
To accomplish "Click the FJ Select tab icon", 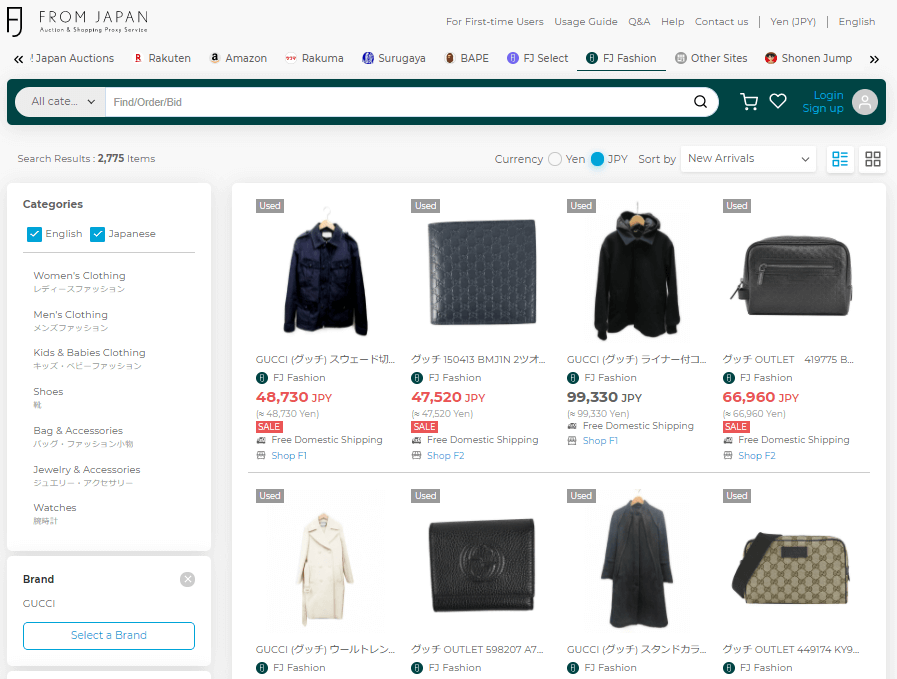I will [x=513, y=58].
